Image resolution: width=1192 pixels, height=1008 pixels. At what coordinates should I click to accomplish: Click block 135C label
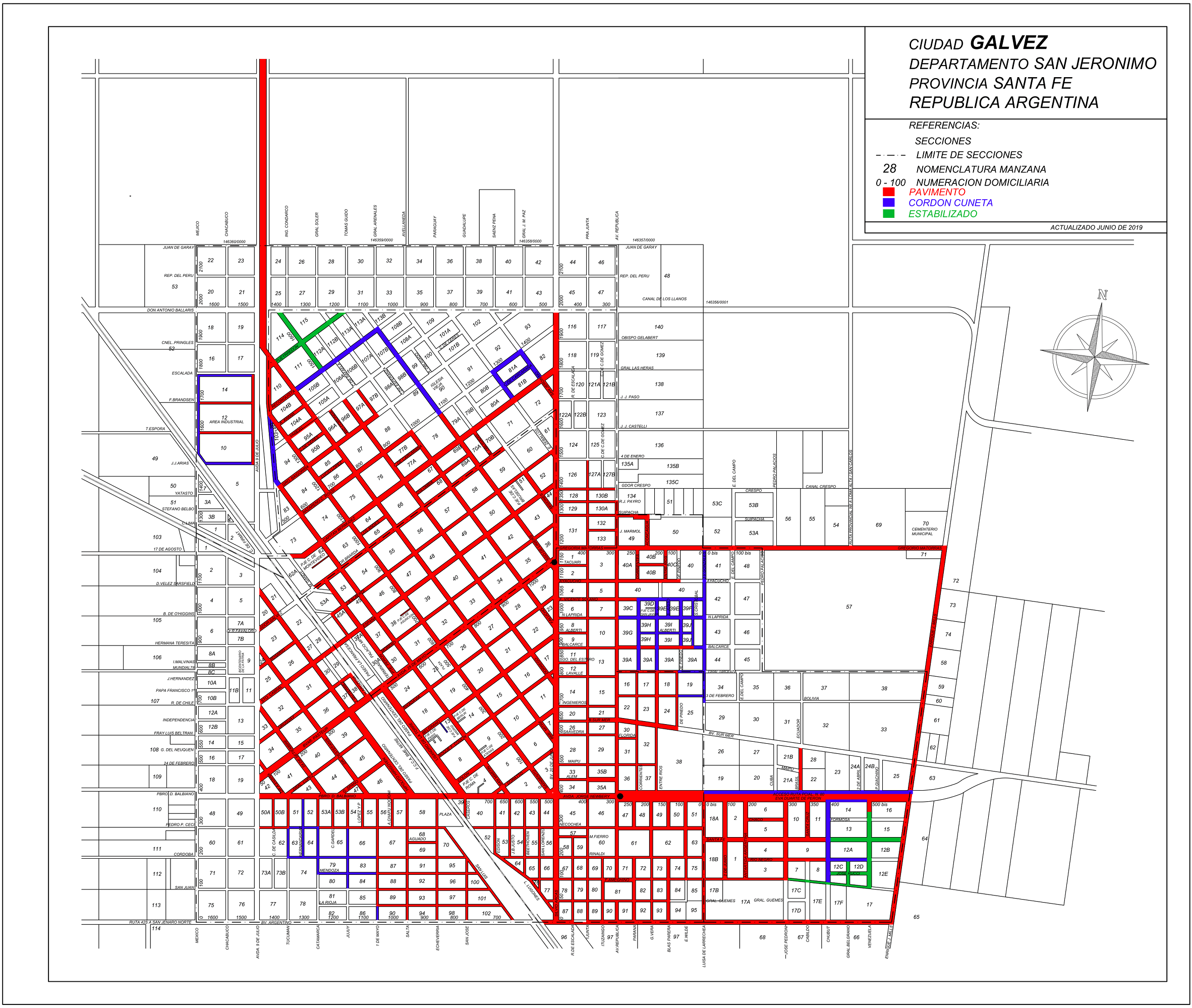(x=672, y=482)
